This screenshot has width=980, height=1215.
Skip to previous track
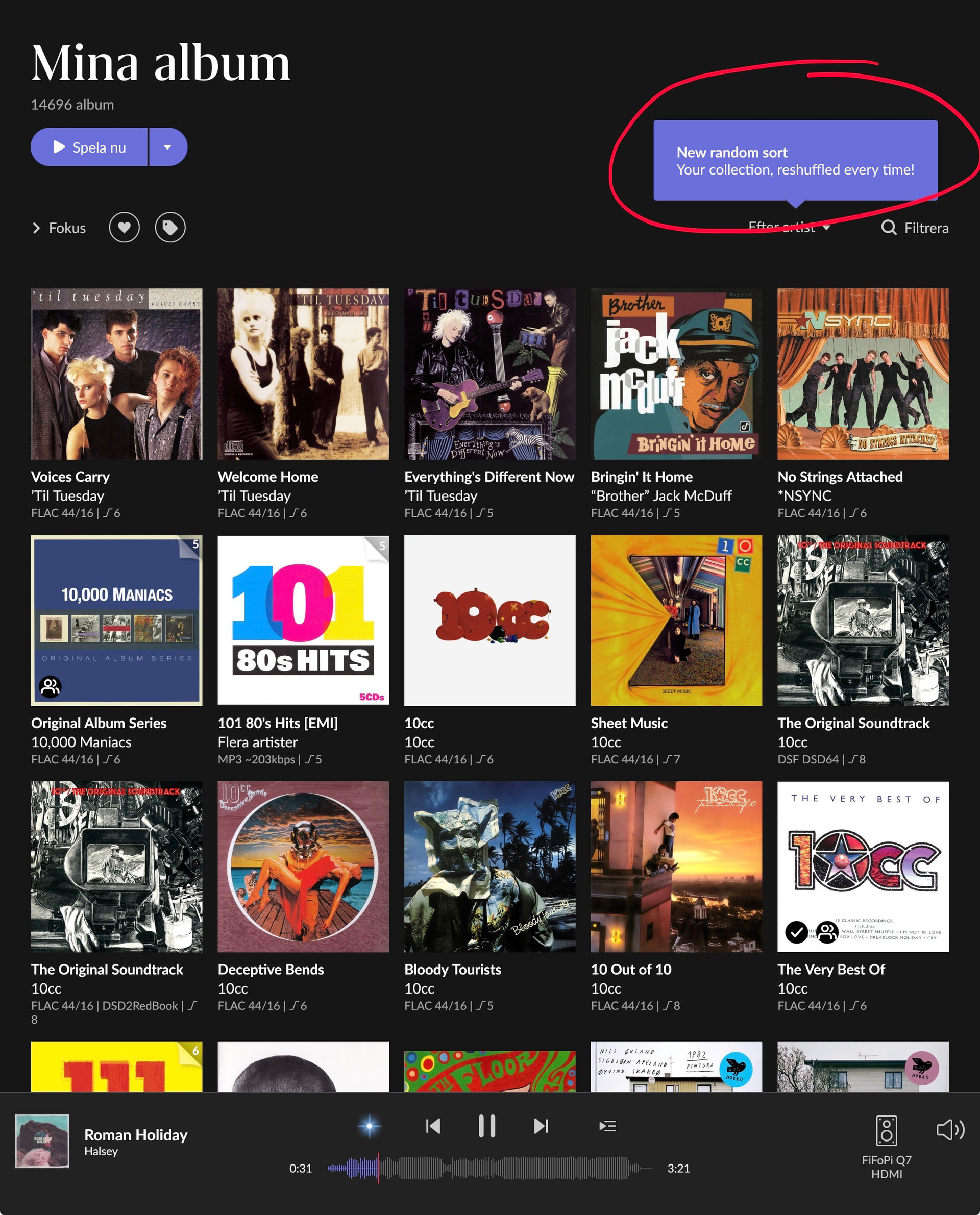pos(433,1126)
